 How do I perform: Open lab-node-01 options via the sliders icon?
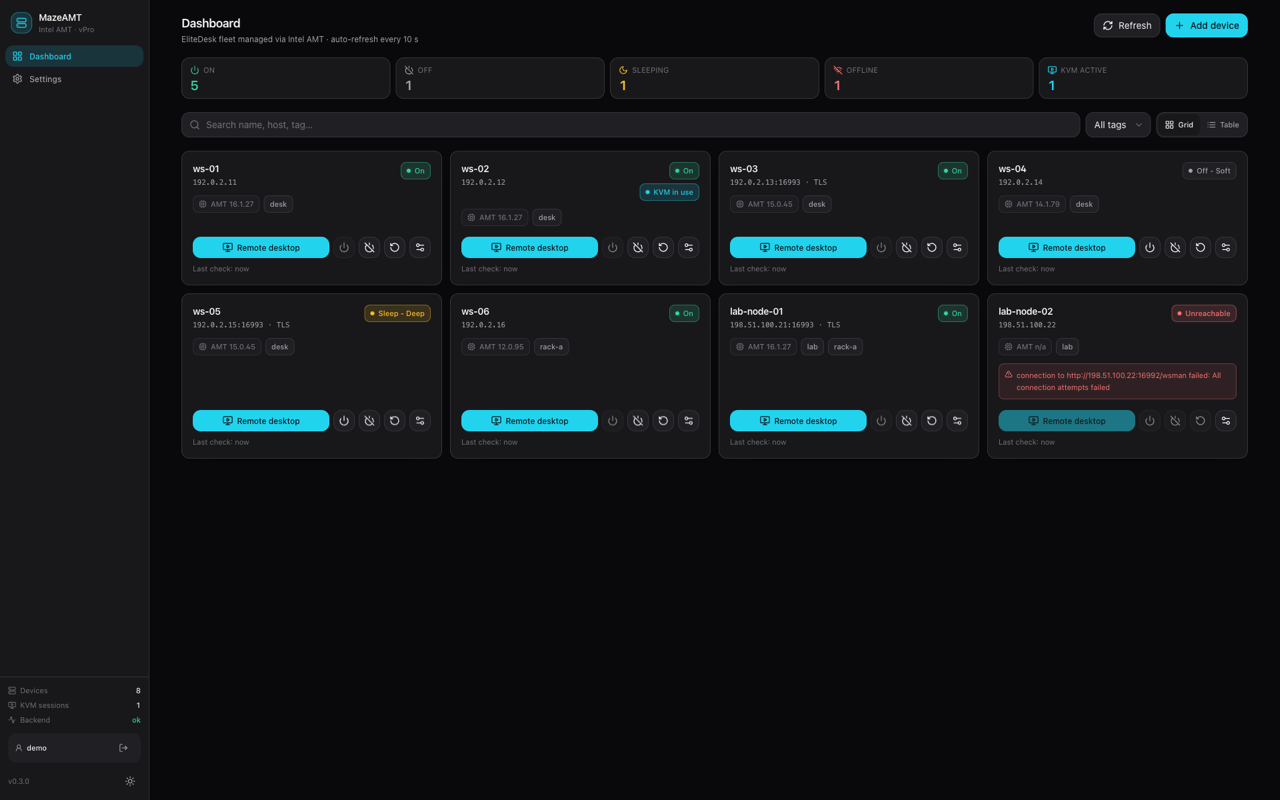tap(957, 421)
